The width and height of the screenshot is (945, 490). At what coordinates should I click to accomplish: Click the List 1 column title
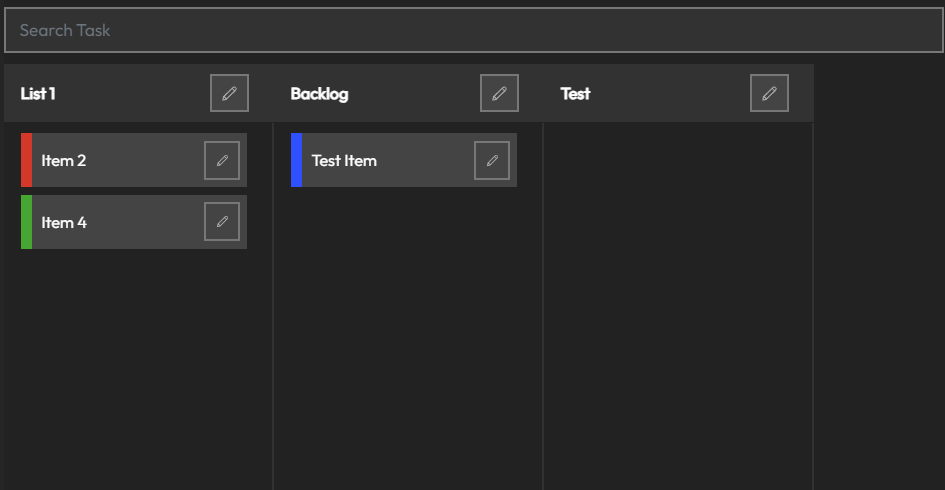(x=38, y=93)
